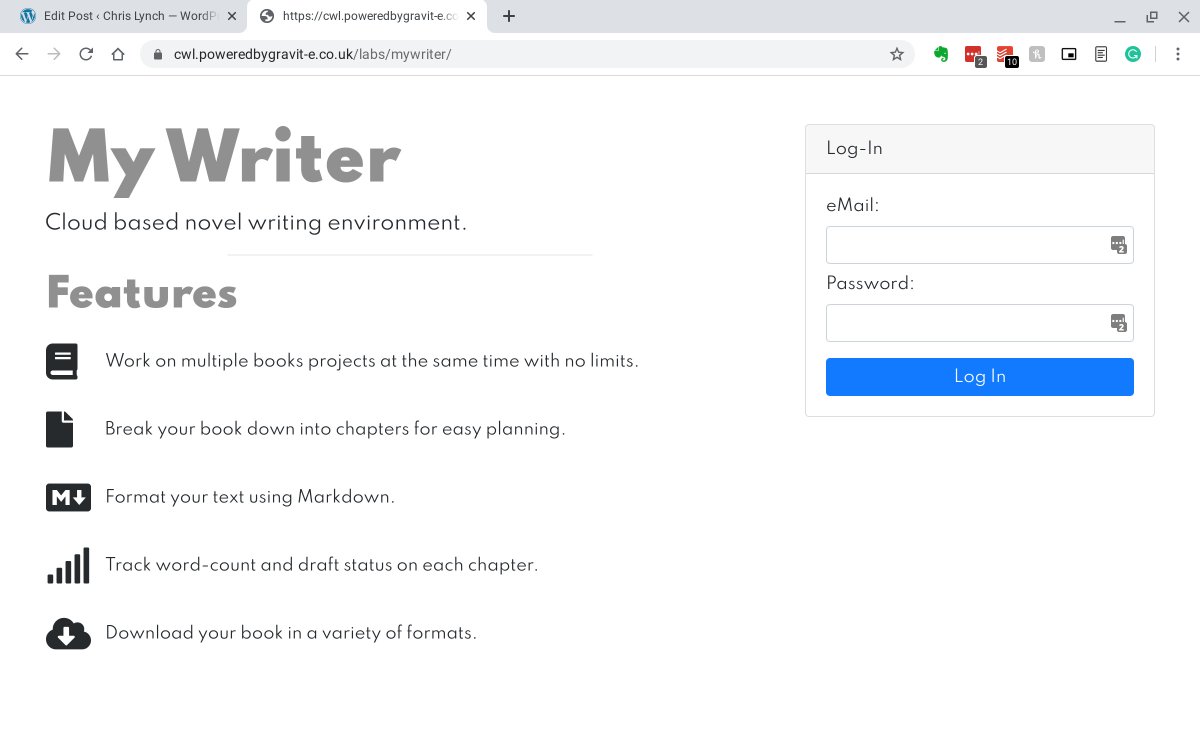
Task: Click 'Download your book in a variety of formats.'
Action: 291,633
